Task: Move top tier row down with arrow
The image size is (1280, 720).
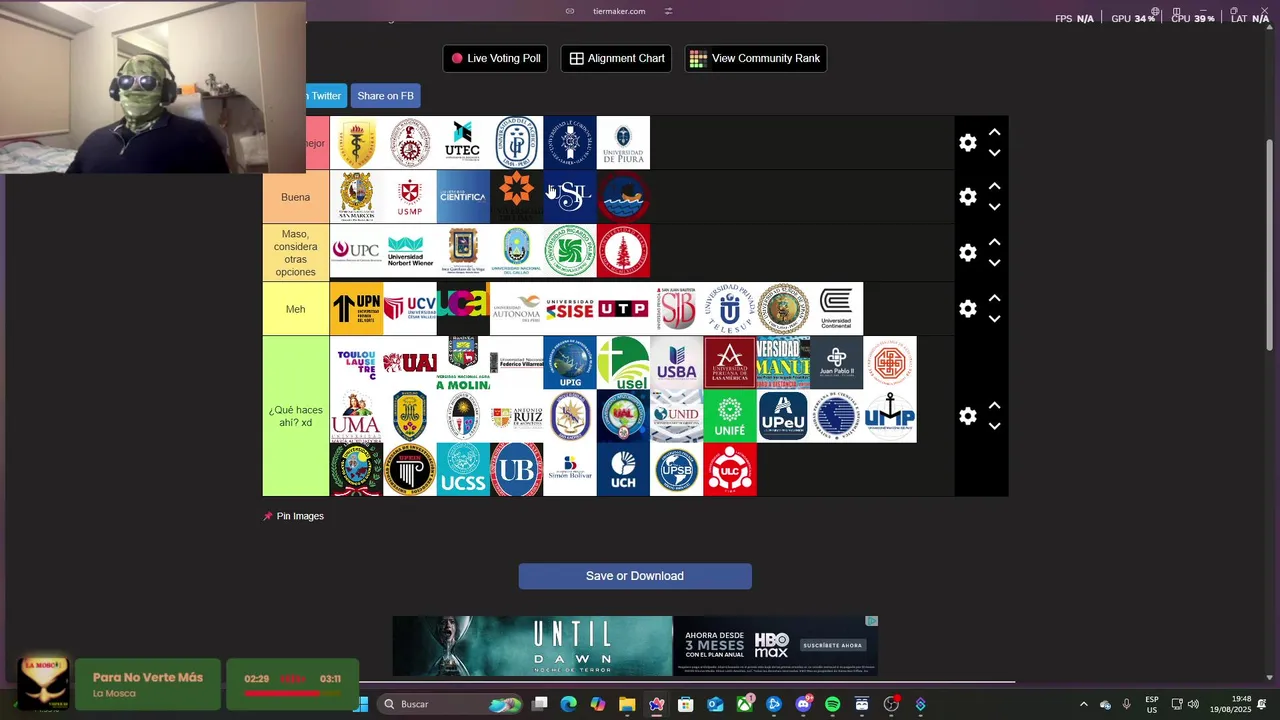Action: (994, 153)
